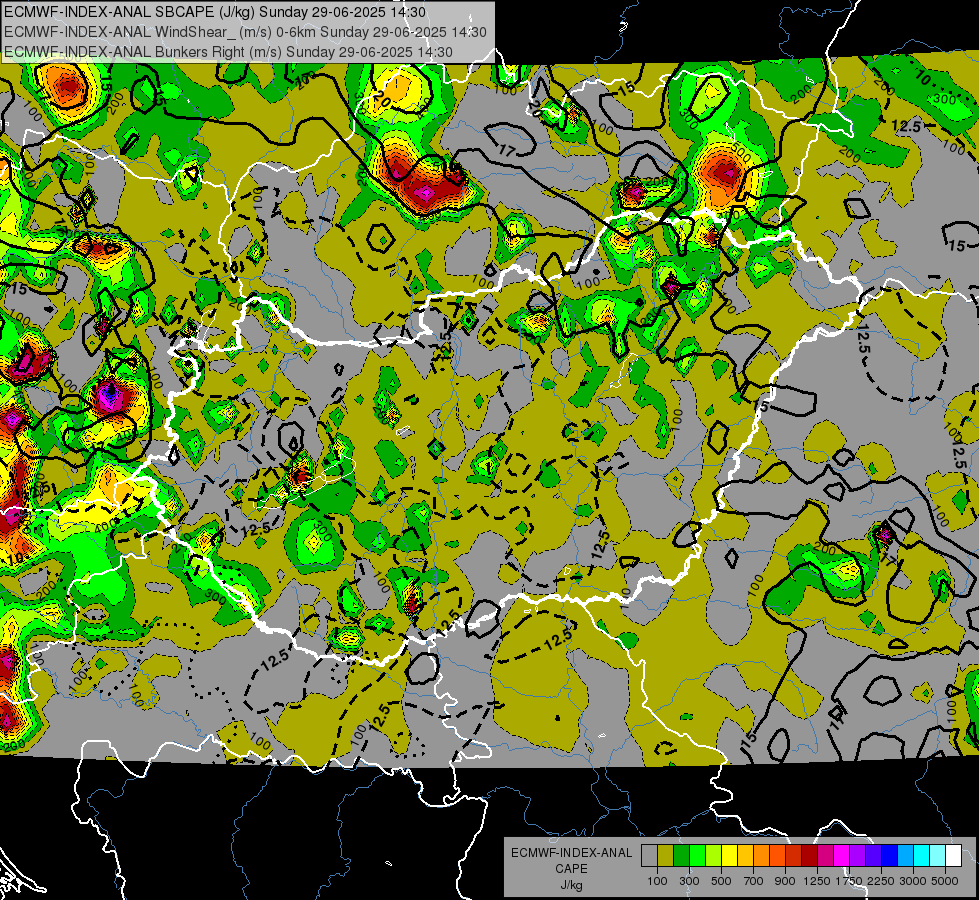Click the 300 value in legend scale

coord(689,881)
